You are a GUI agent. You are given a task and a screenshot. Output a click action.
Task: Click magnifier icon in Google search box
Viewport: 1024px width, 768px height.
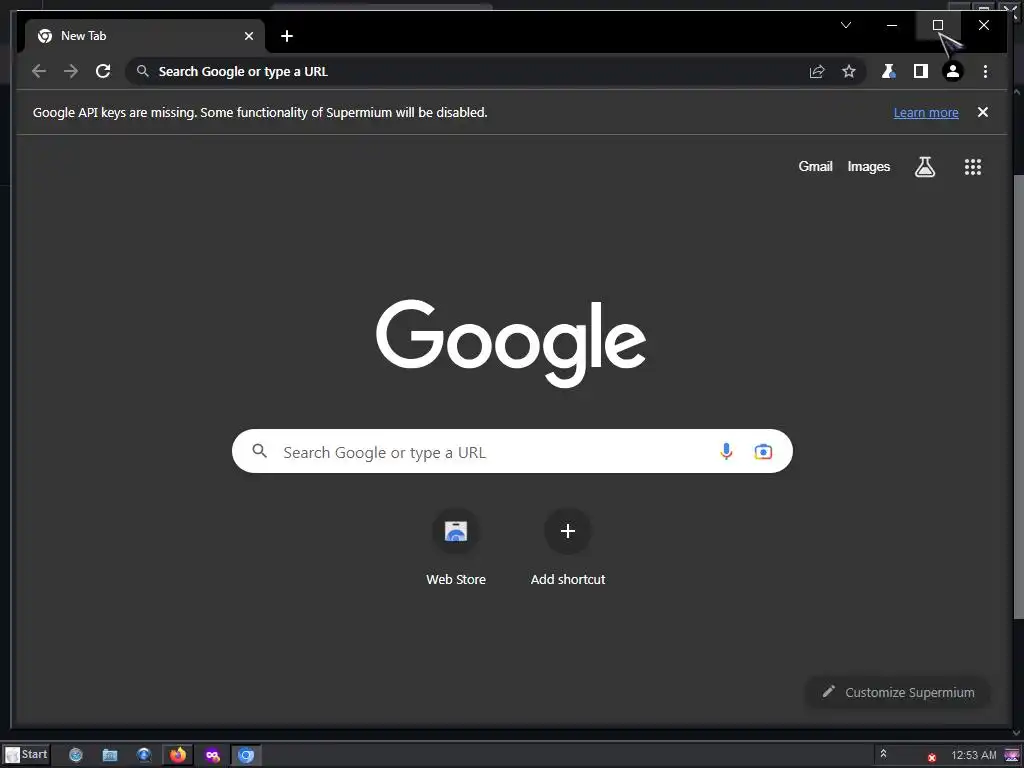pos(259,451)
